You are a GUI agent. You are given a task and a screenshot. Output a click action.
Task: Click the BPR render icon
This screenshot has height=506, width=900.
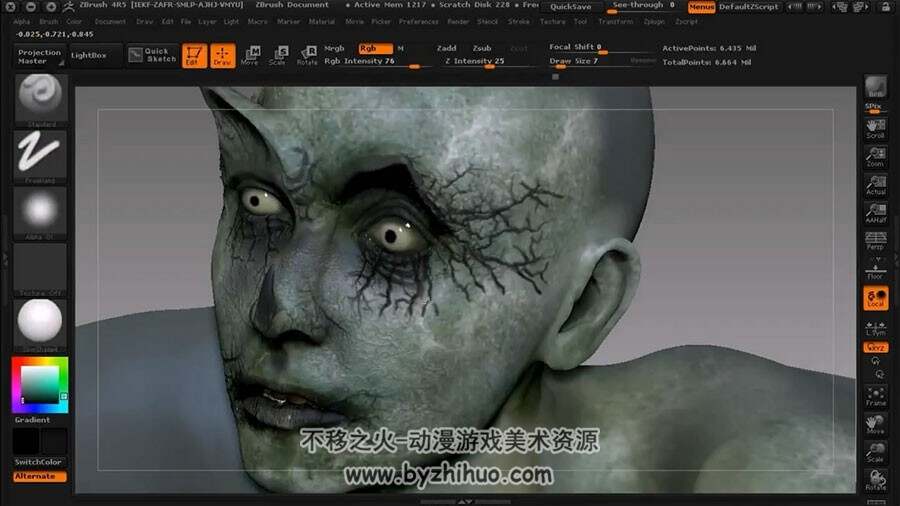pos(875,88)
